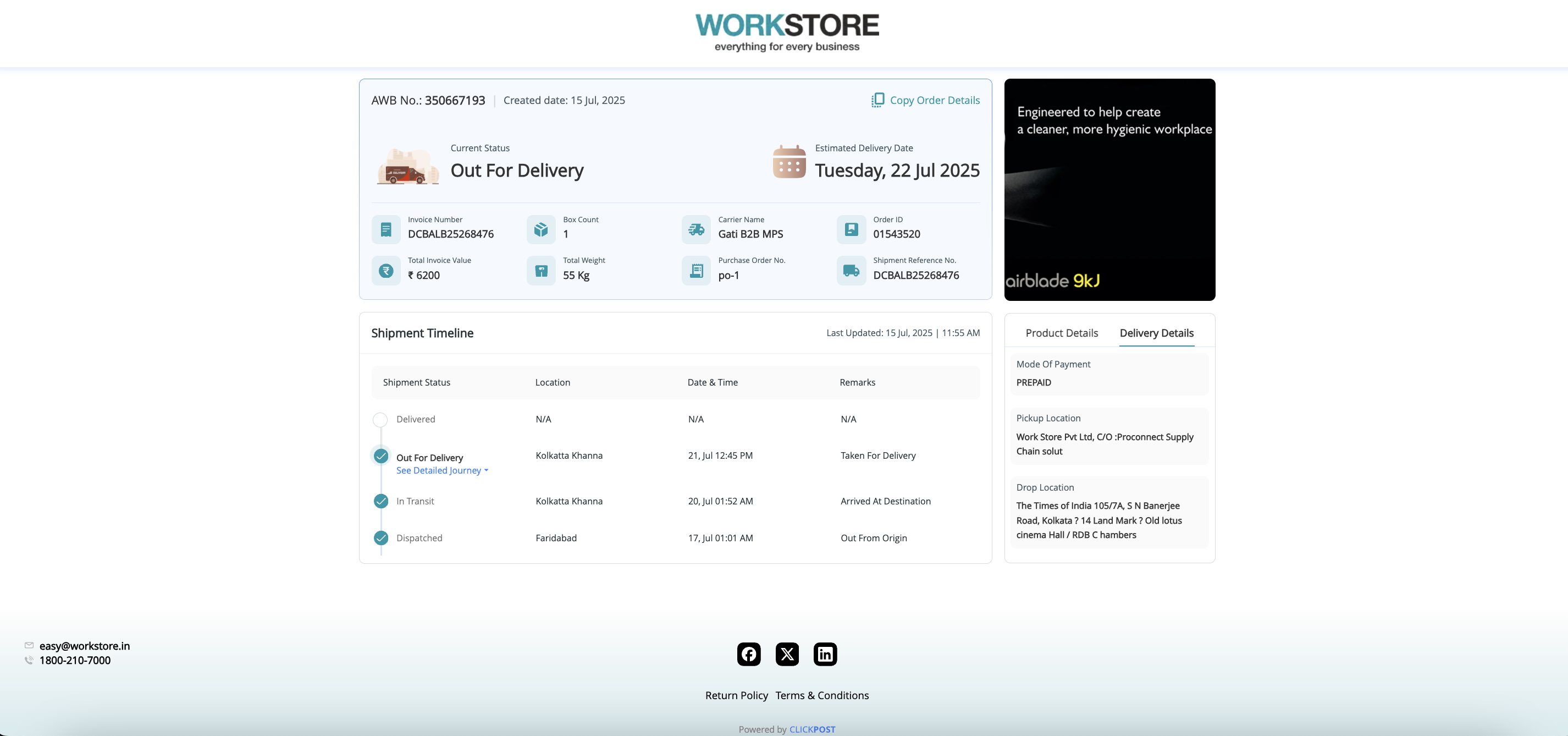This screenshot has height=736, width=1568.
Task: Expand See Detailed Journey
Action: pyautogui.click(x=442, y=470)
